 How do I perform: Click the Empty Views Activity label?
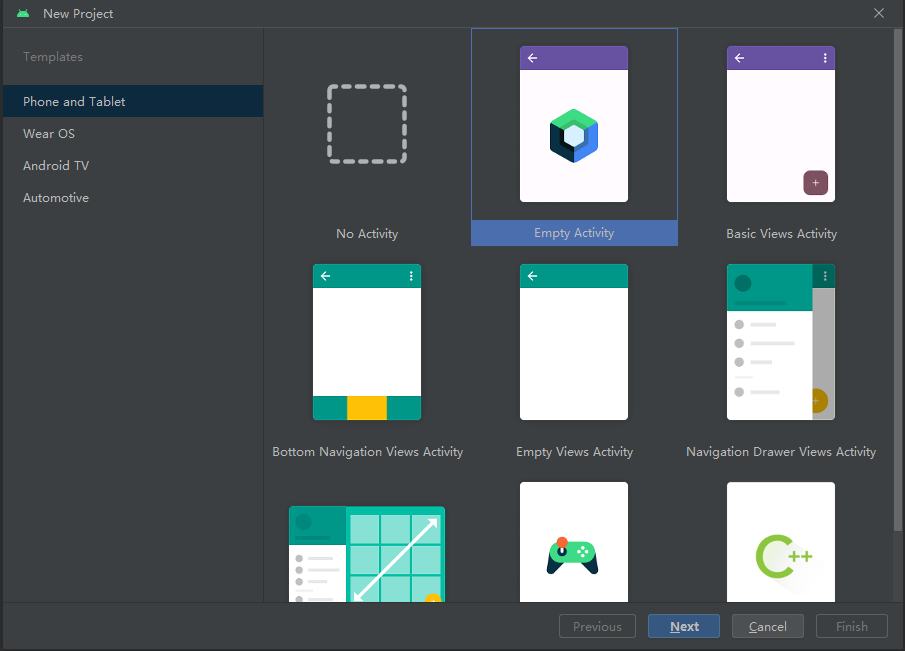coord(574,452)
